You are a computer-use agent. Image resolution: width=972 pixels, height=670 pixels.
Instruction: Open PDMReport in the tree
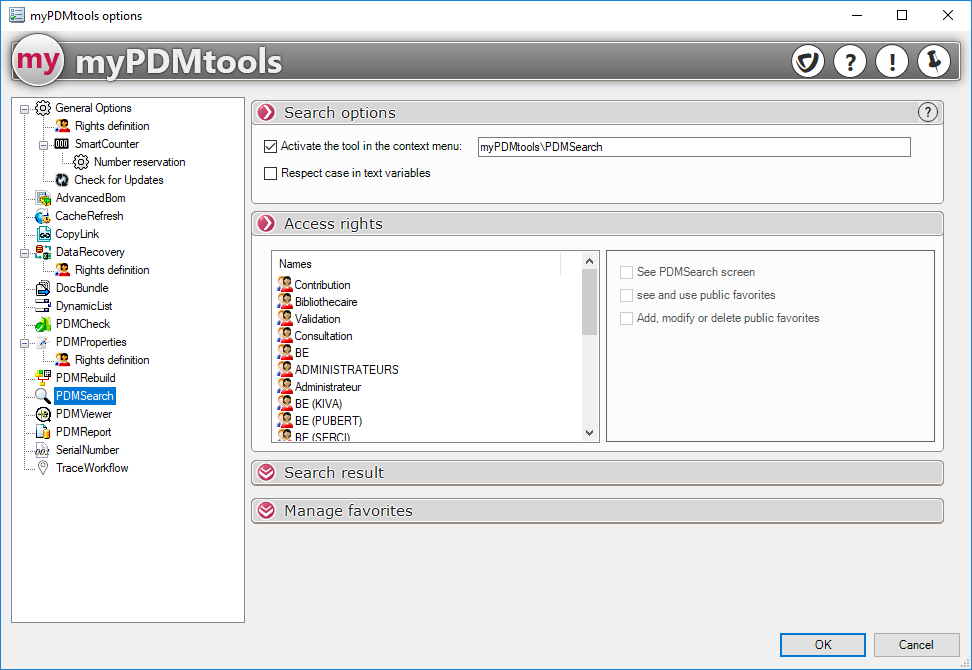point(83,432)
